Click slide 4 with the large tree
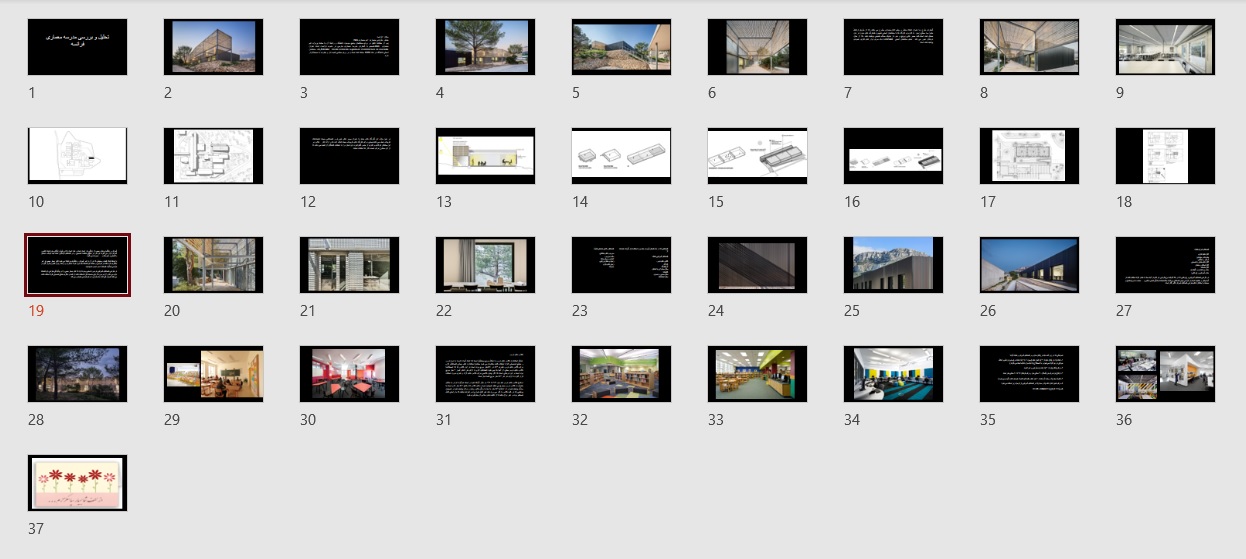Image resolution: width=1246 pixels, height=559 pixels. [x=485, y=46]
